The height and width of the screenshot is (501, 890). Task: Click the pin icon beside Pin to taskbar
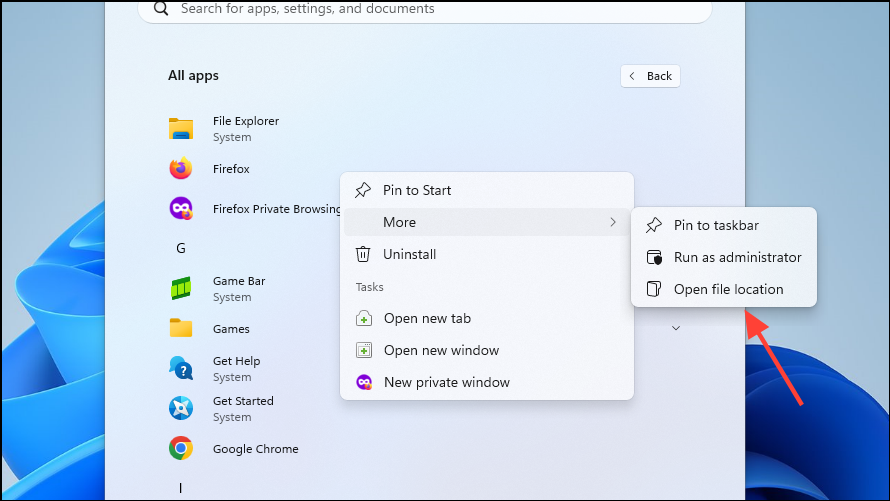[654, 225]
